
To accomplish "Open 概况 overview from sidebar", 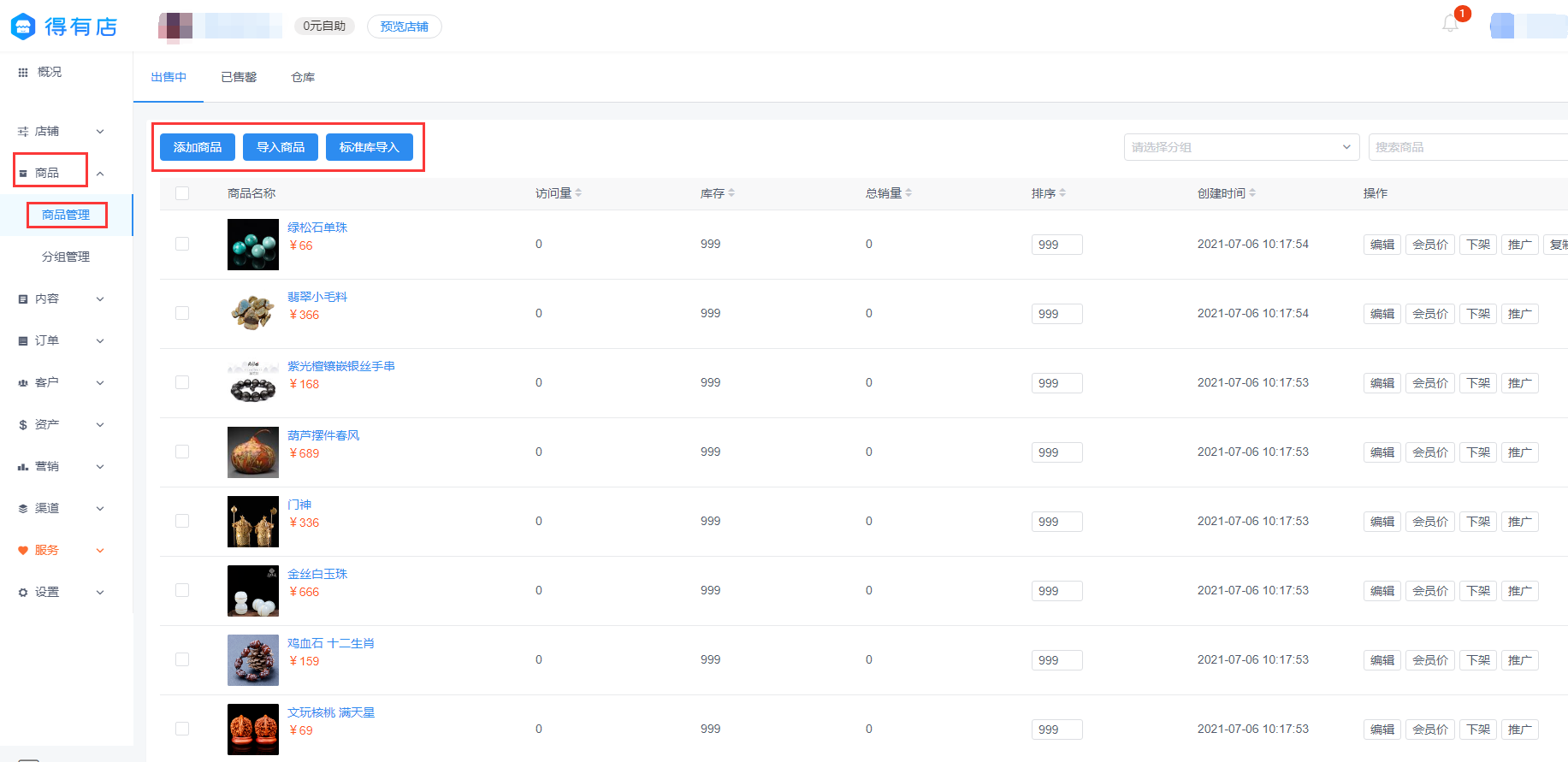I will tap(49, 72).
